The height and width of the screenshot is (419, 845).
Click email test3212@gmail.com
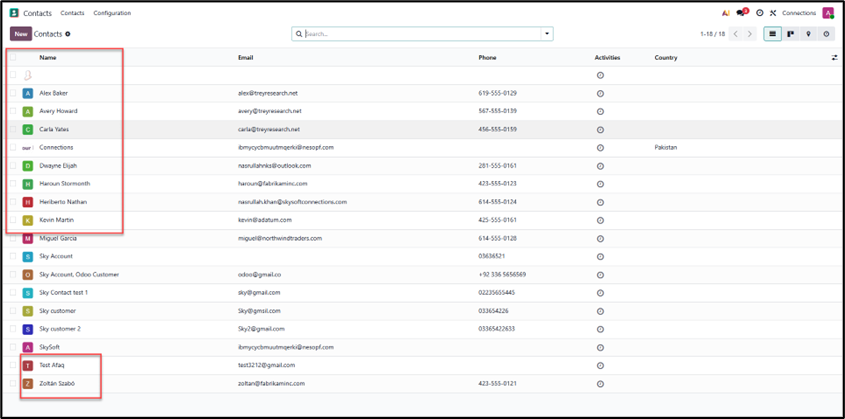266,366
